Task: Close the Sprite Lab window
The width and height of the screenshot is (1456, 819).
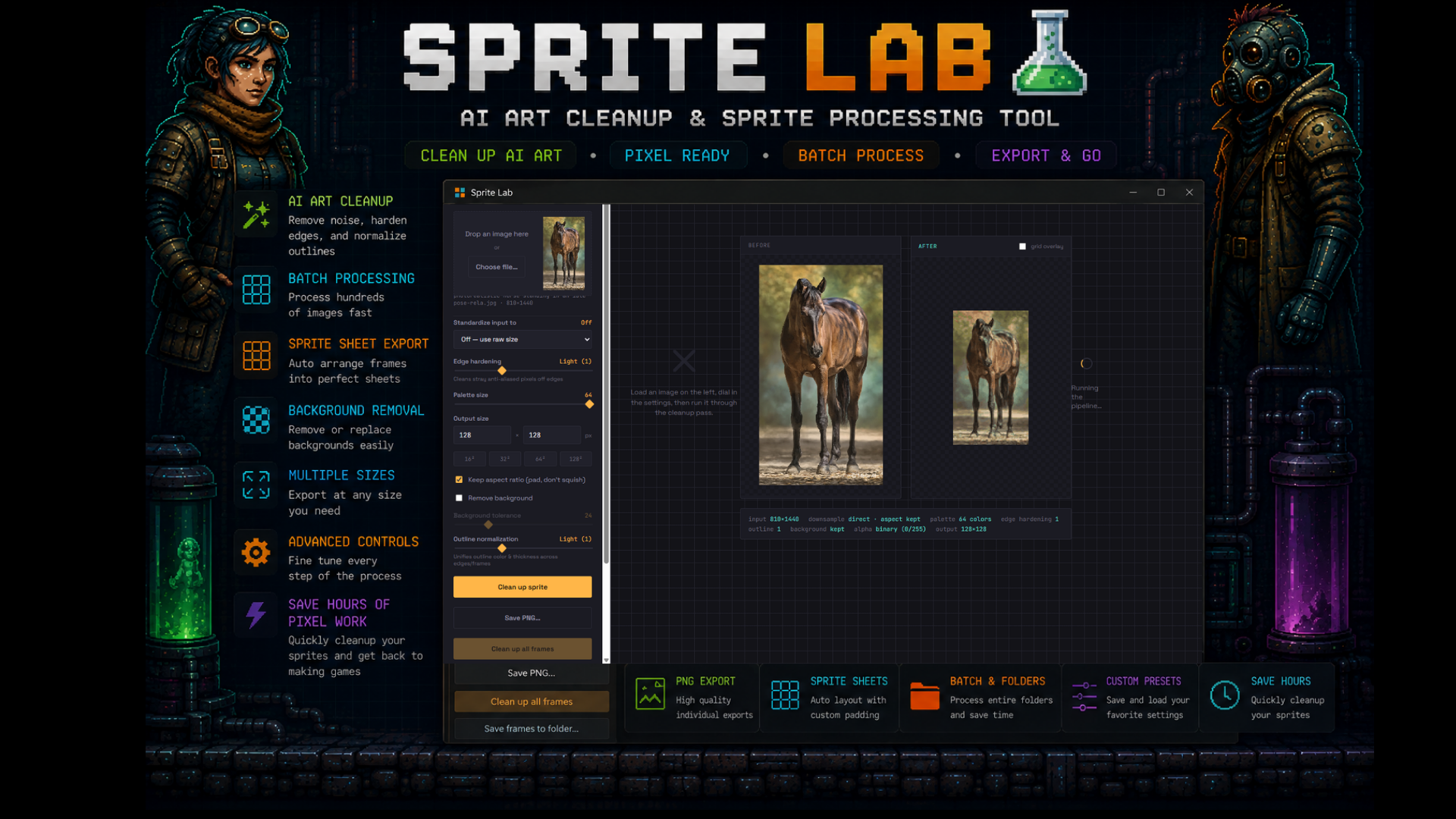Action: [x=1189, y=193]
